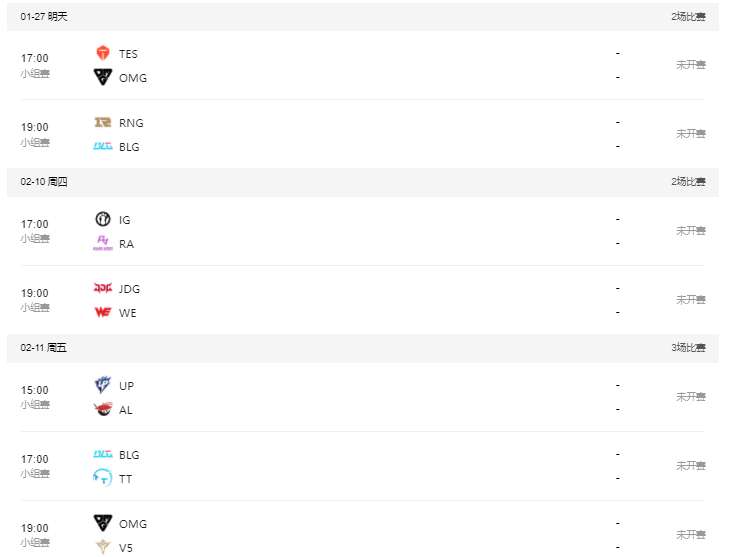Click the 15:00 match time on 02-11
Viewport: 740px width, 557px height.
34,390
